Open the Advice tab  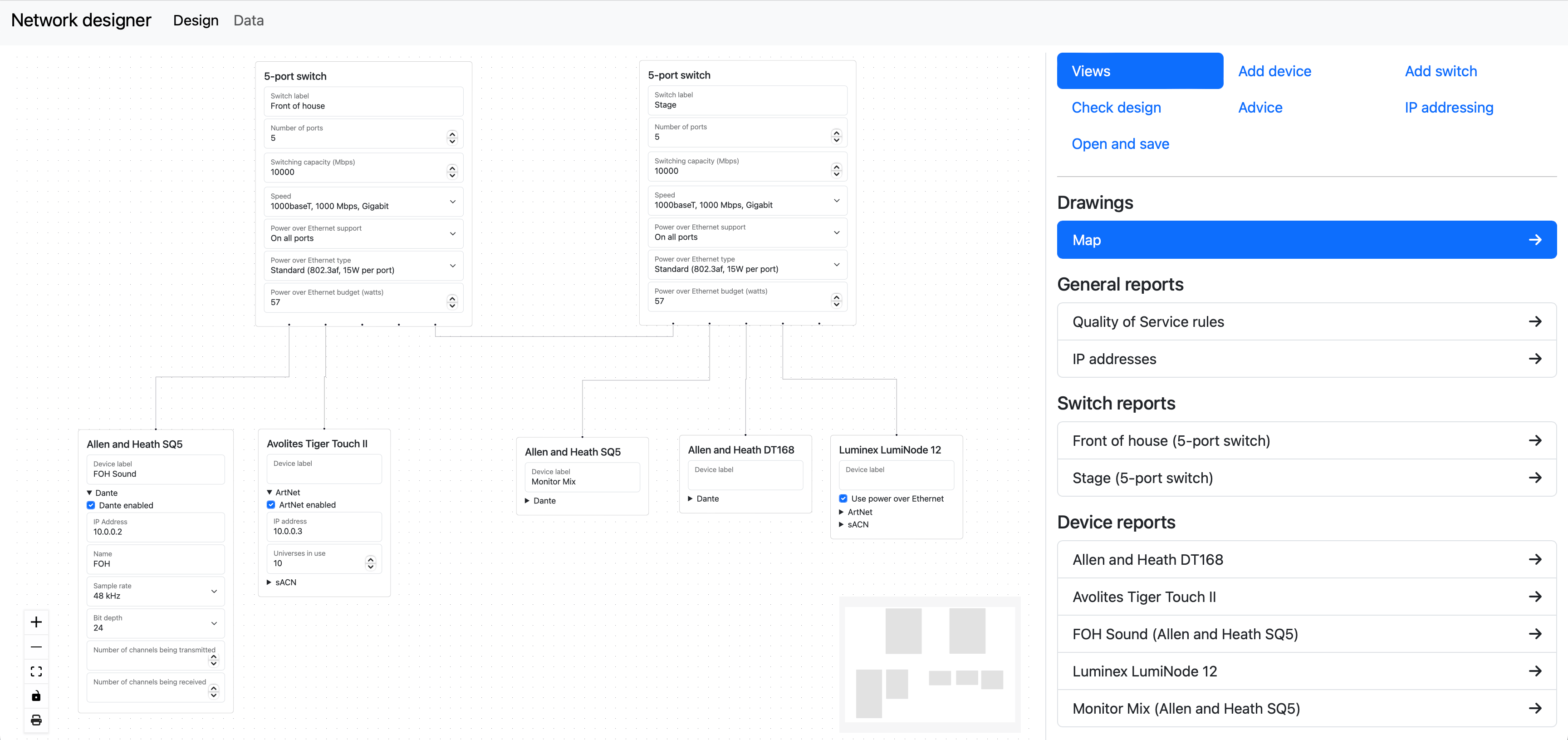[x=1260, y=108]
